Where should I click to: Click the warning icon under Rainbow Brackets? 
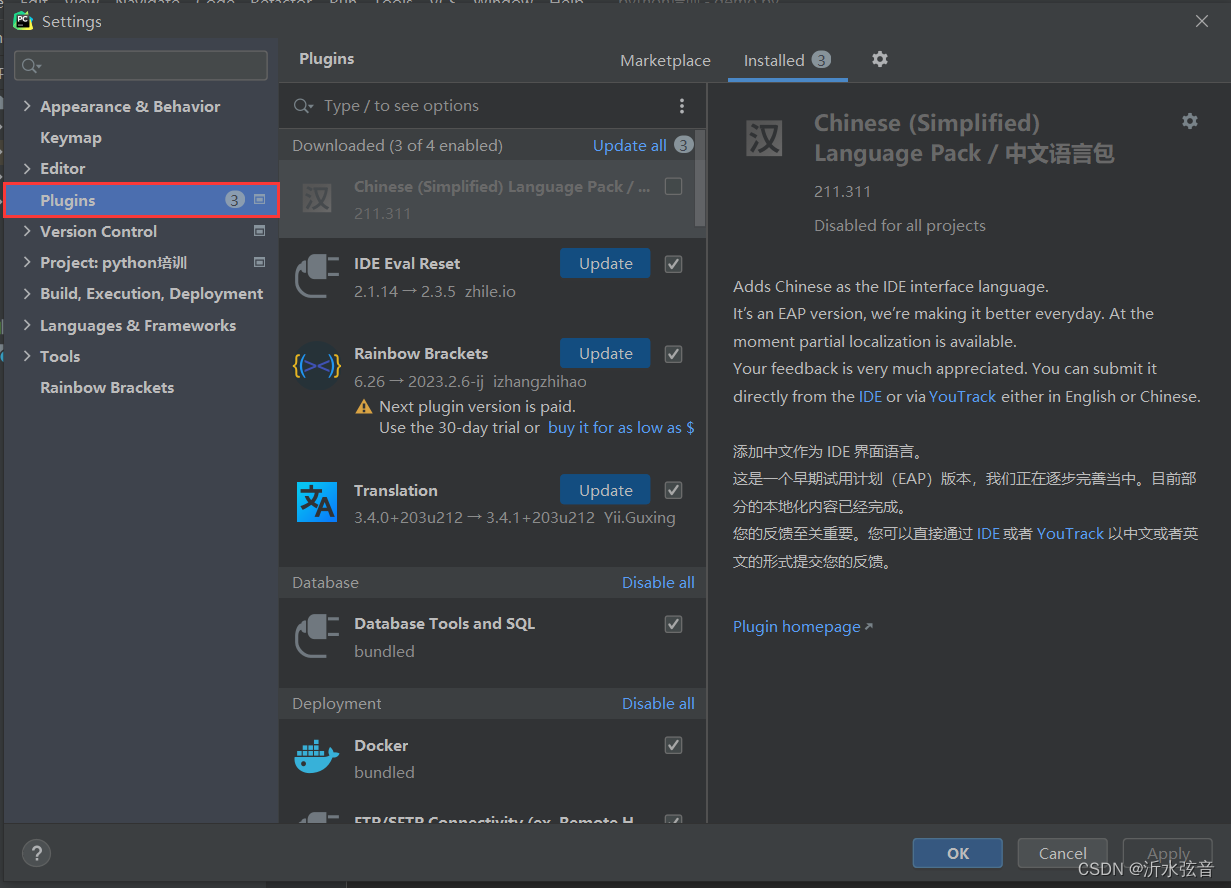coord(364,407)
